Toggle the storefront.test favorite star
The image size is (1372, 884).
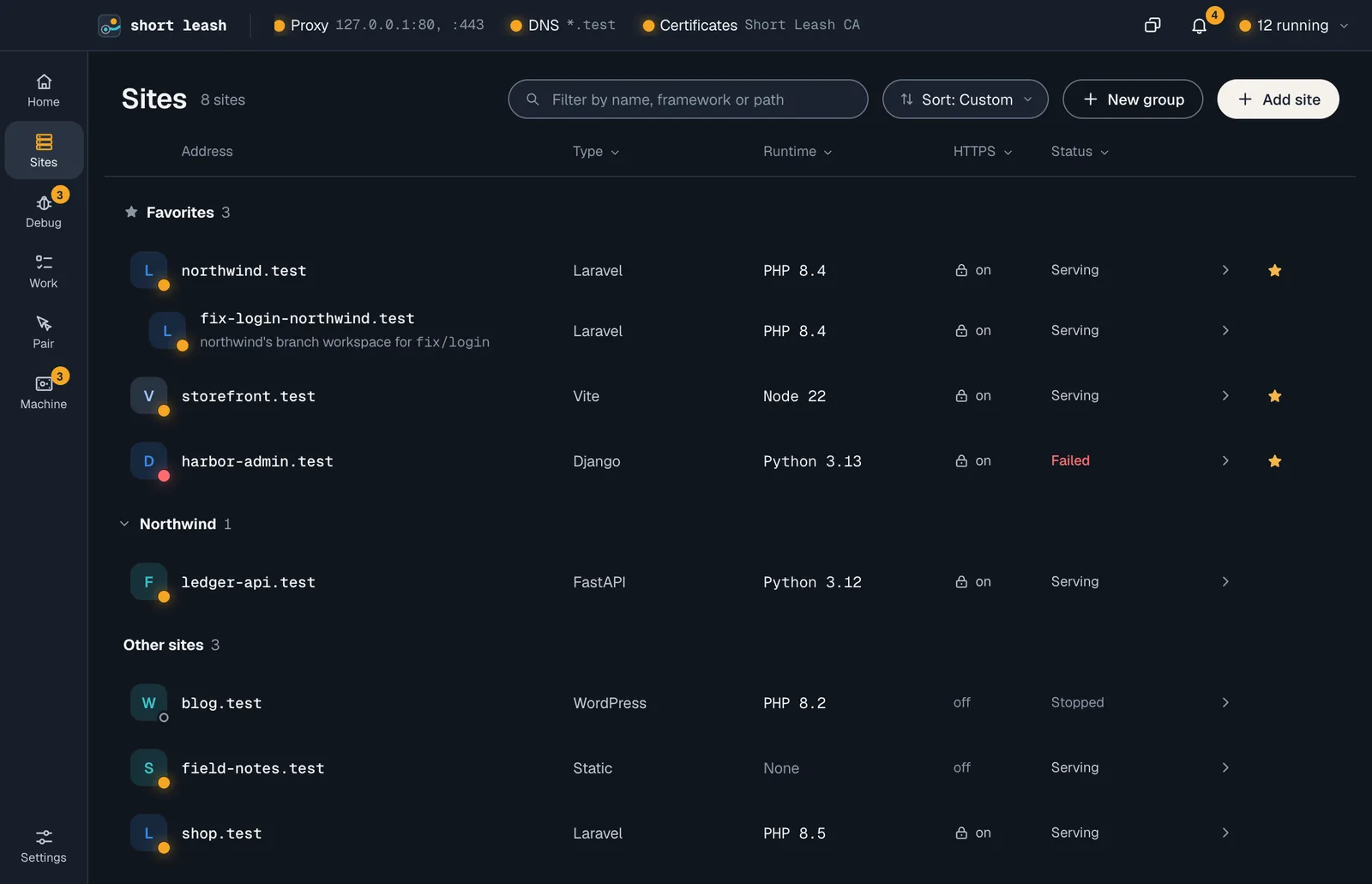tap(1275, 396)
